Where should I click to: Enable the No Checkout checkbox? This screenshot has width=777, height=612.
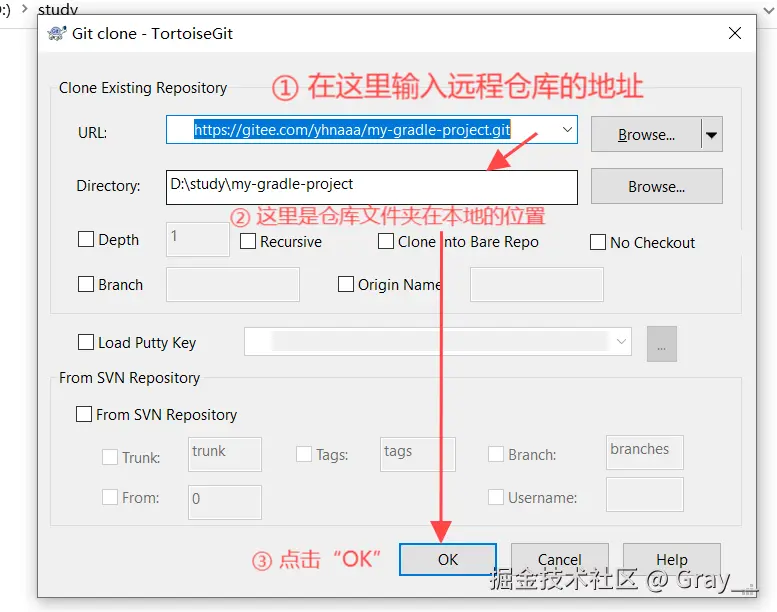coord(598,242)
